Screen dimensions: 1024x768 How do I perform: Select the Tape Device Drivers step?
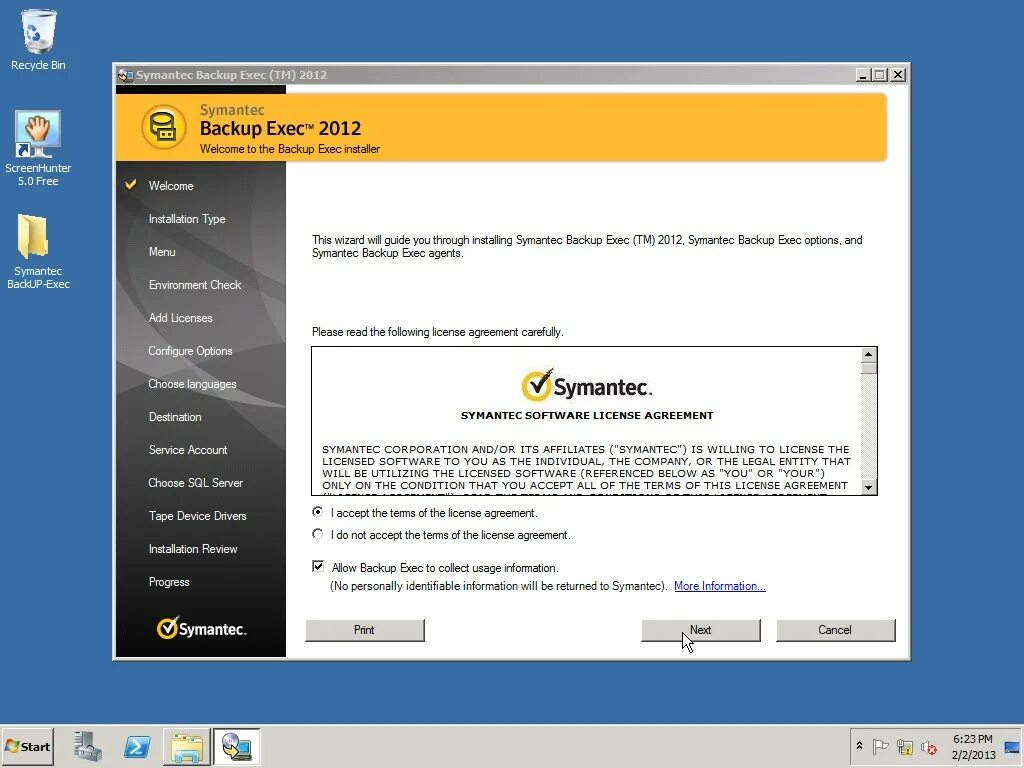197,516
